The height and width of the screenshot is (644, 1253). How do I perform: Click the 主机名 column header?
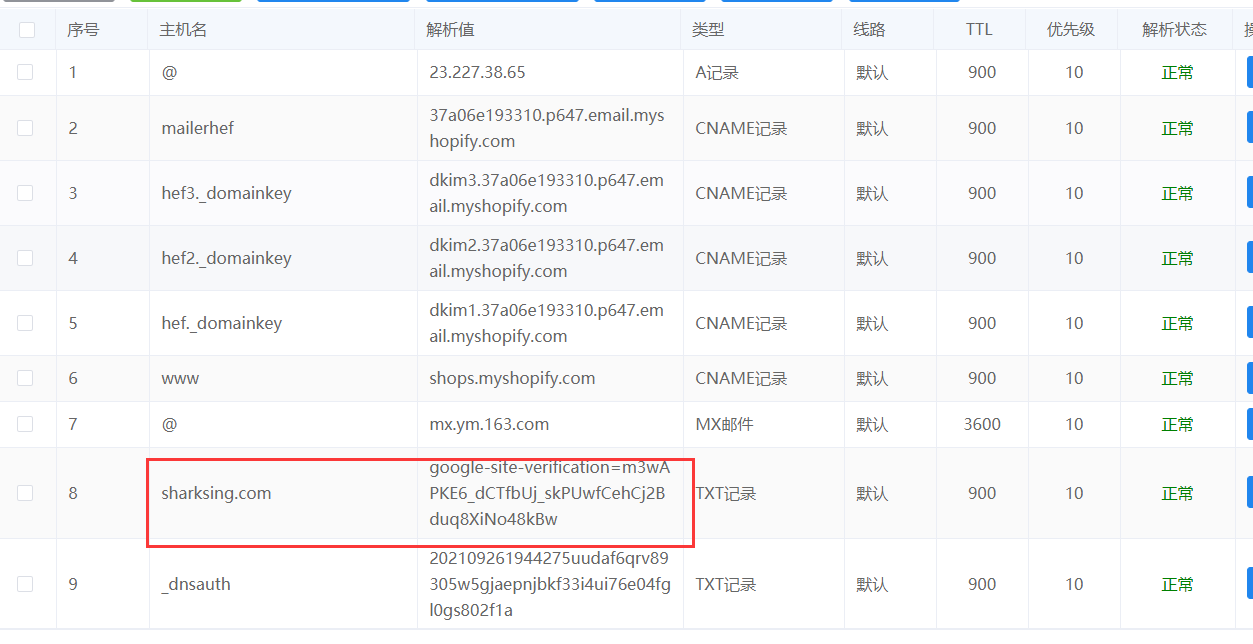[183, 30]
